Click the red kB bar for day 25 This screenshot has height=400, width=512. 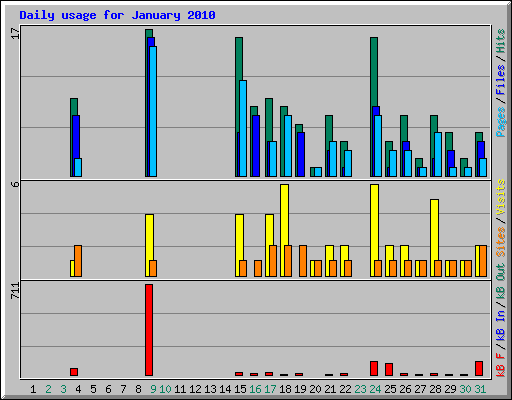[389, 370]
